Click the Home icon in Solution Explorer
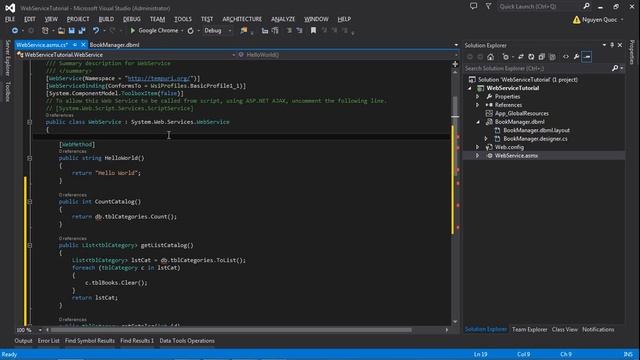The image size is (640, 360). click(491, 57)
